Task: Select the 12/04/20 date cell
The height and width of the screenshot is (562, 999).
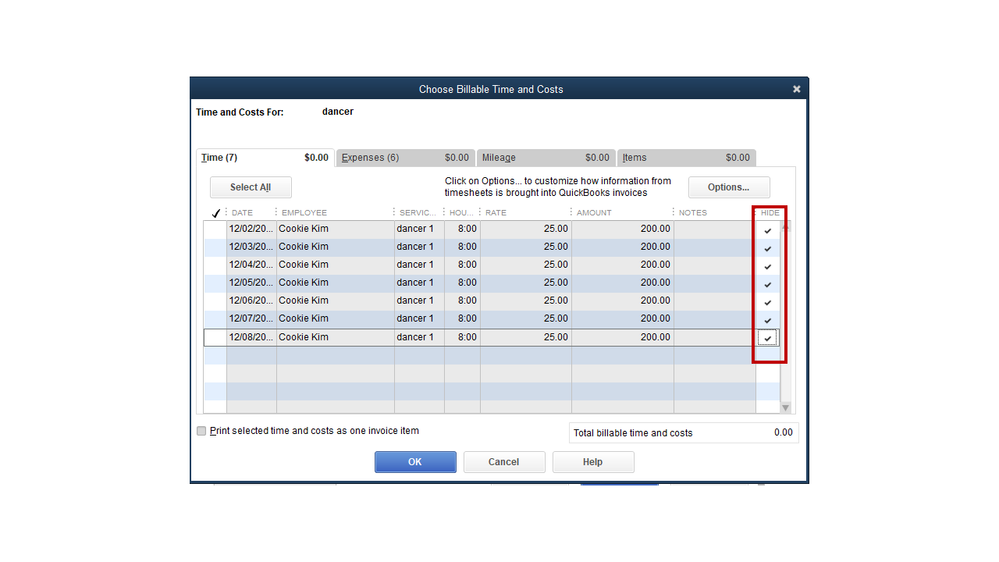Action: 251,264
